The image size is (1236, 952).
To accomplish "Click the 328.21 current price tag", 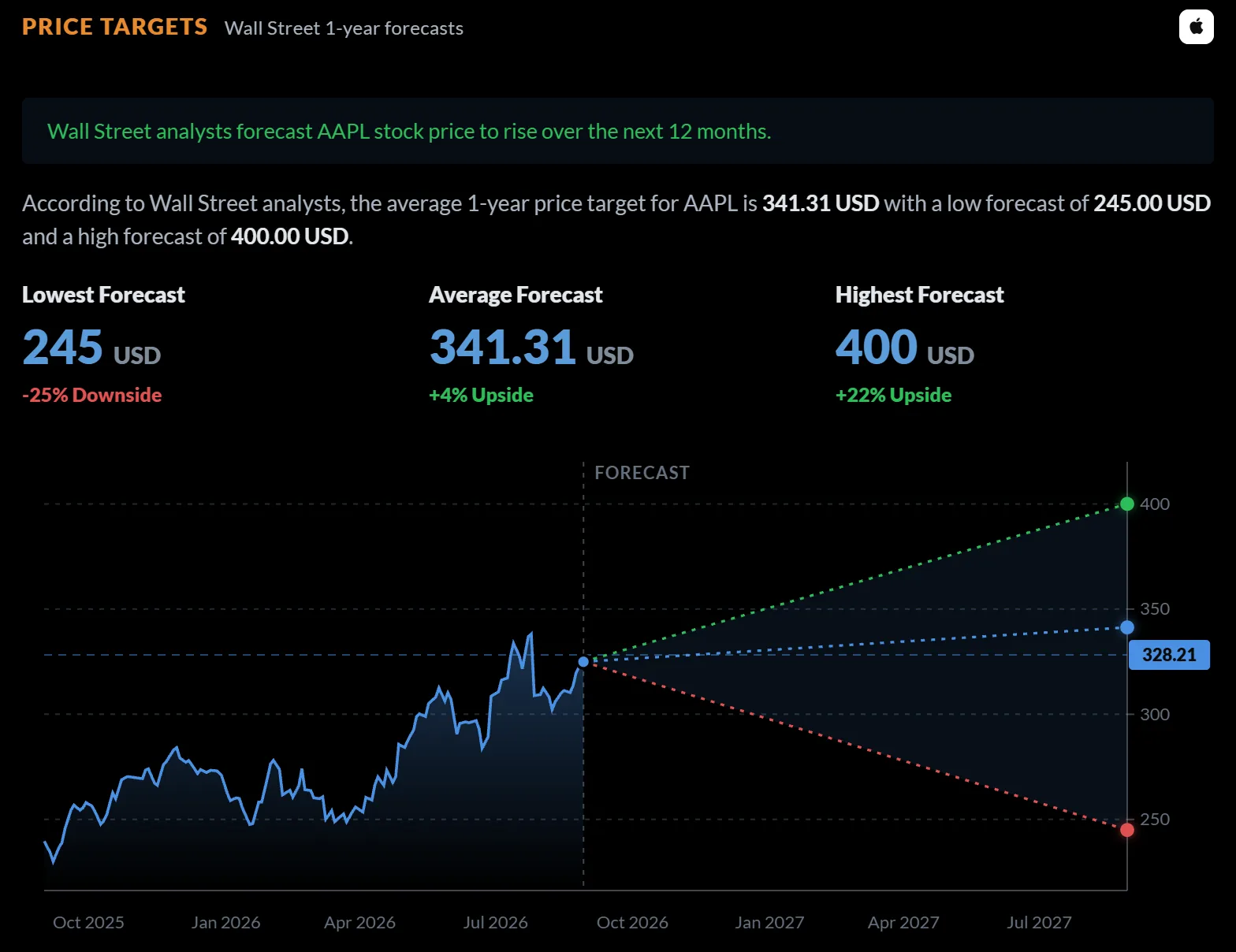I will 1169,655.
